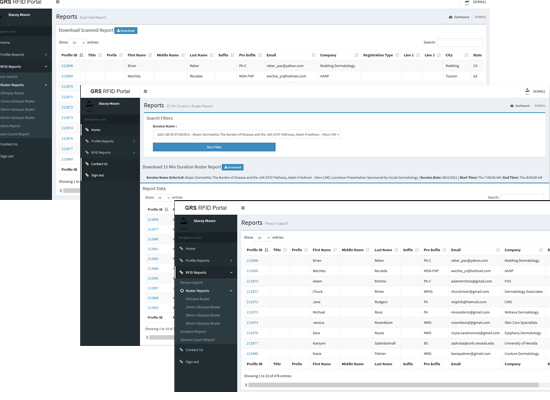Click Stacey Moore avatar in Person Search window

tap(183, 221)
